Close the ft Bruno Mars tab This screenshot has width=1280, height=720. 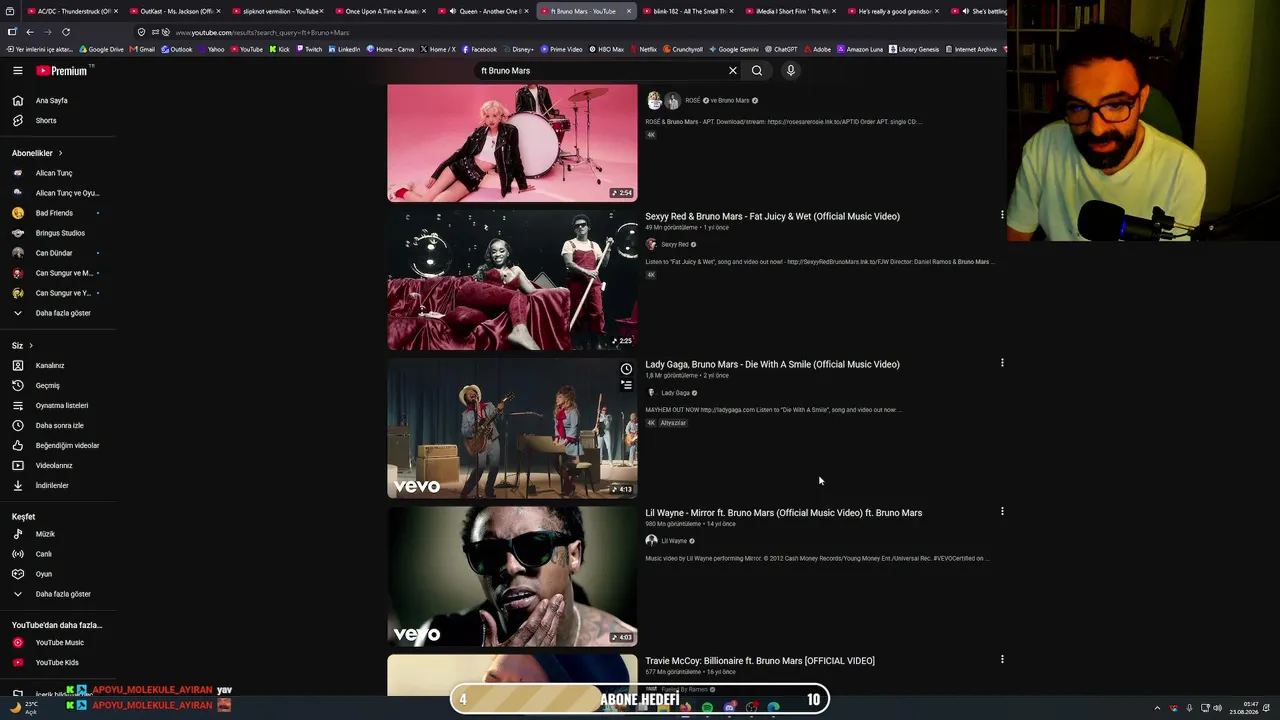pyautogui.click(x=629, y=11)
